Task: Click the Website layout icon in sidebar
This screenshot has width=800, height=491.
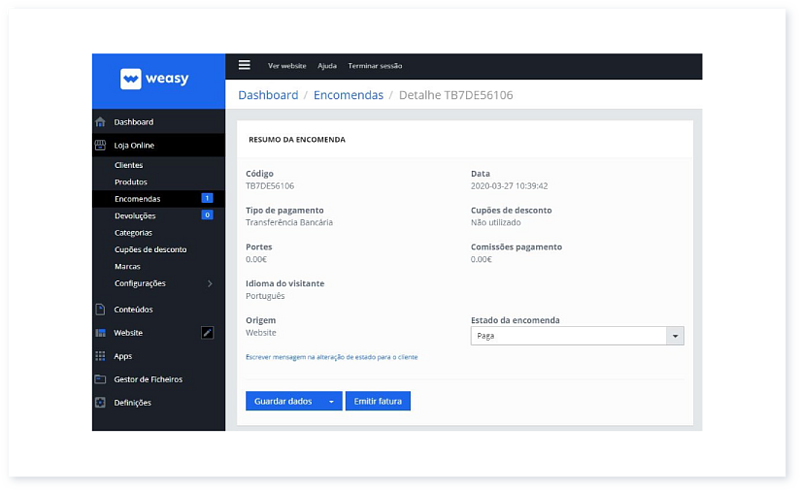Action: pos(101,333)
